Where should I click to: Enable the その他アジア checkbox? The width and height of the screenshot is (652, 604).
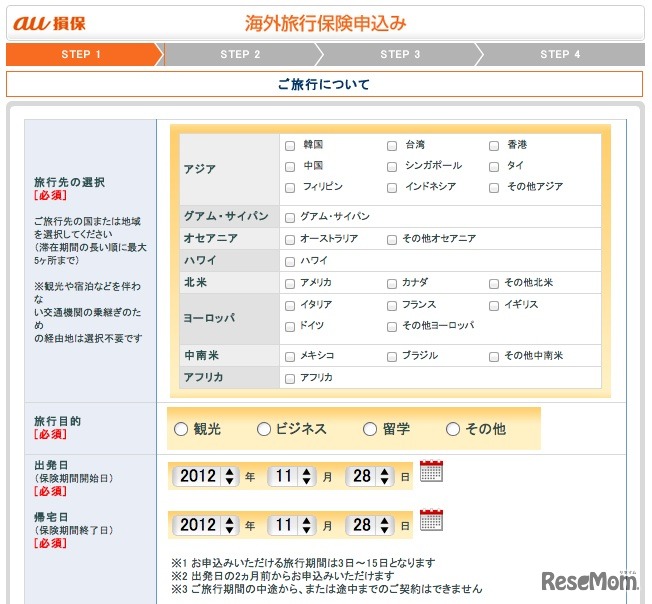(494, 187)
